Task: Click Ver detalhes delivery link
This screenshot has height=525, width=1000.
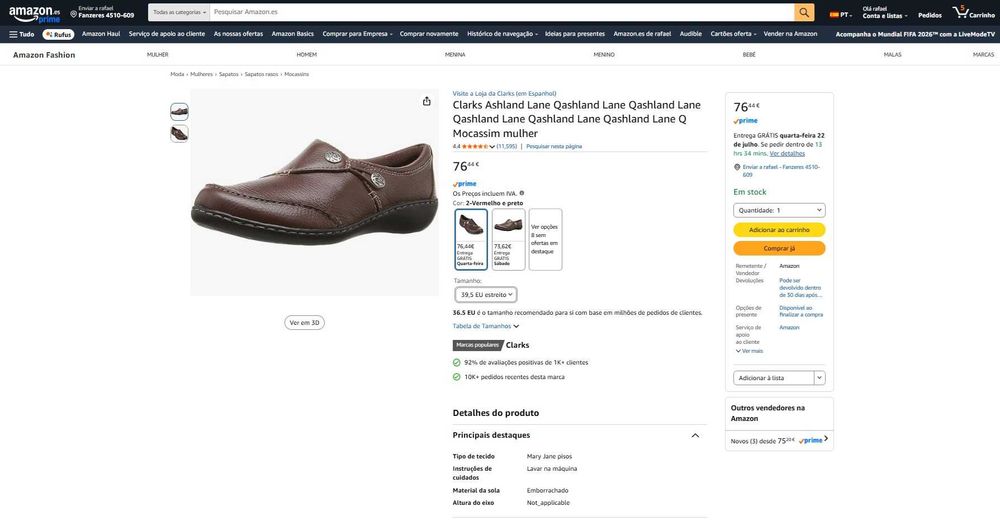Action: tap(787, 154)
